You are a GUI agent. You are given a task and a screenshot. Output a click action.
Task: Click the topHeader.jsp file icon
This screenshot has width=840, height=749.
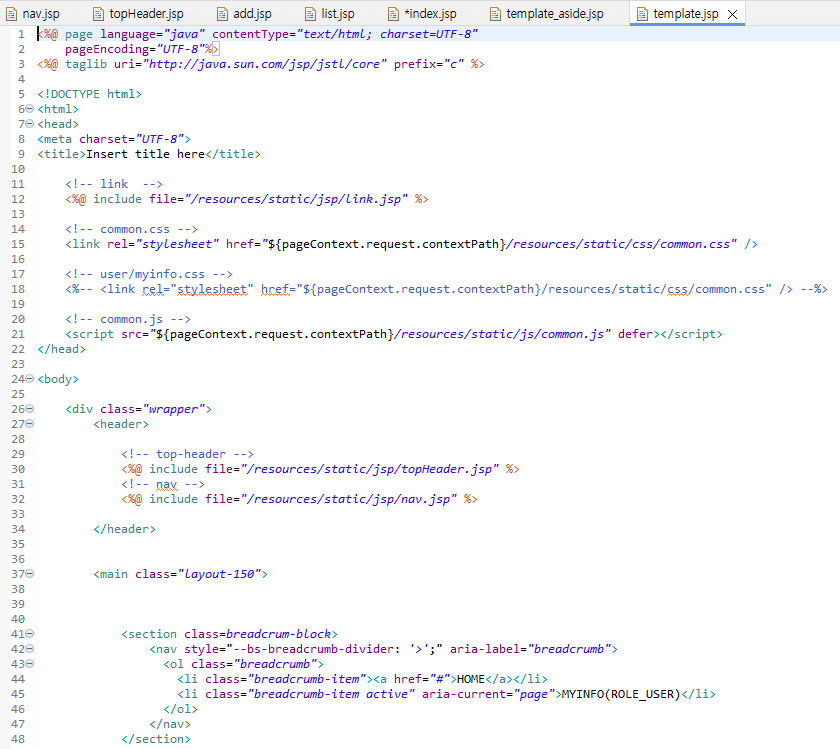click(98, 14)
